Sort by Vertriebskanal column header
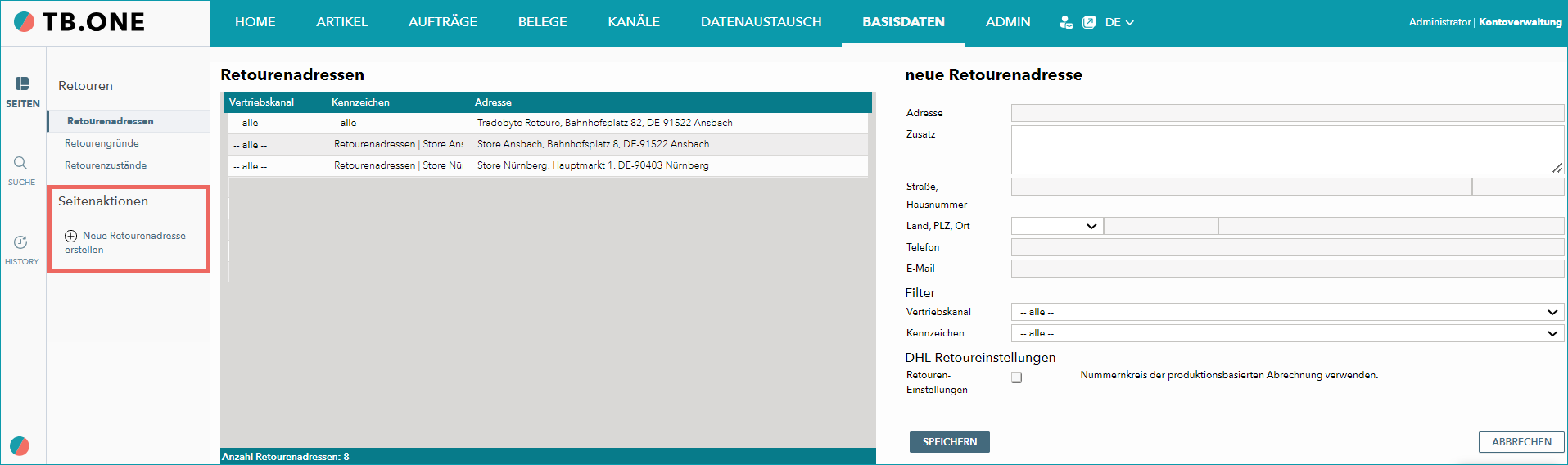 pyautogui.click(x=261, y=102)
